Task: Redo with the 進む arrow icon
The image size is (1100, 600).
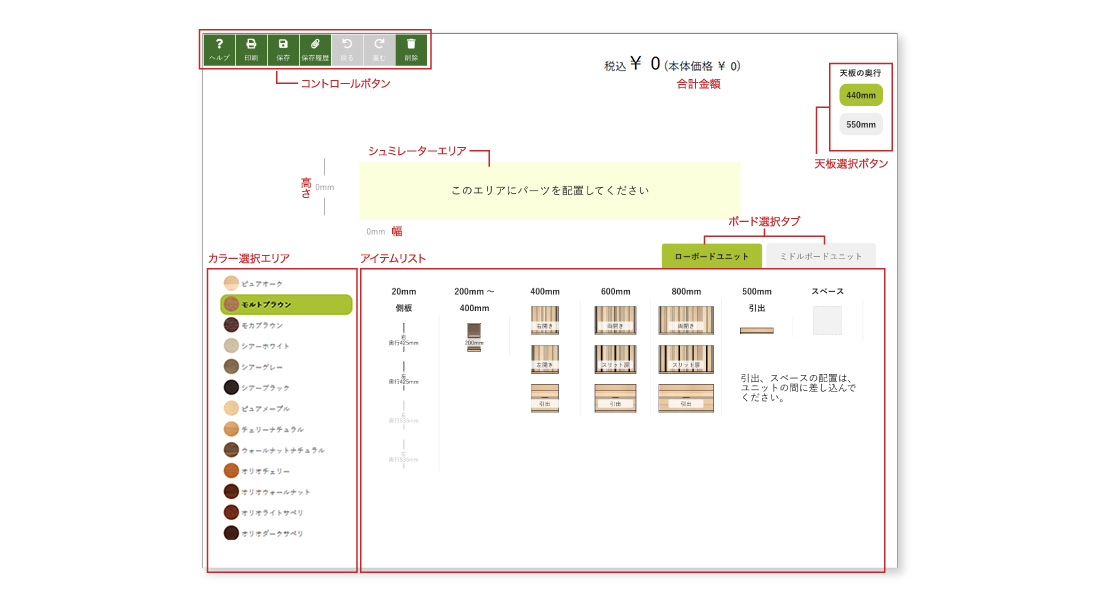Action: click(379, 49)
